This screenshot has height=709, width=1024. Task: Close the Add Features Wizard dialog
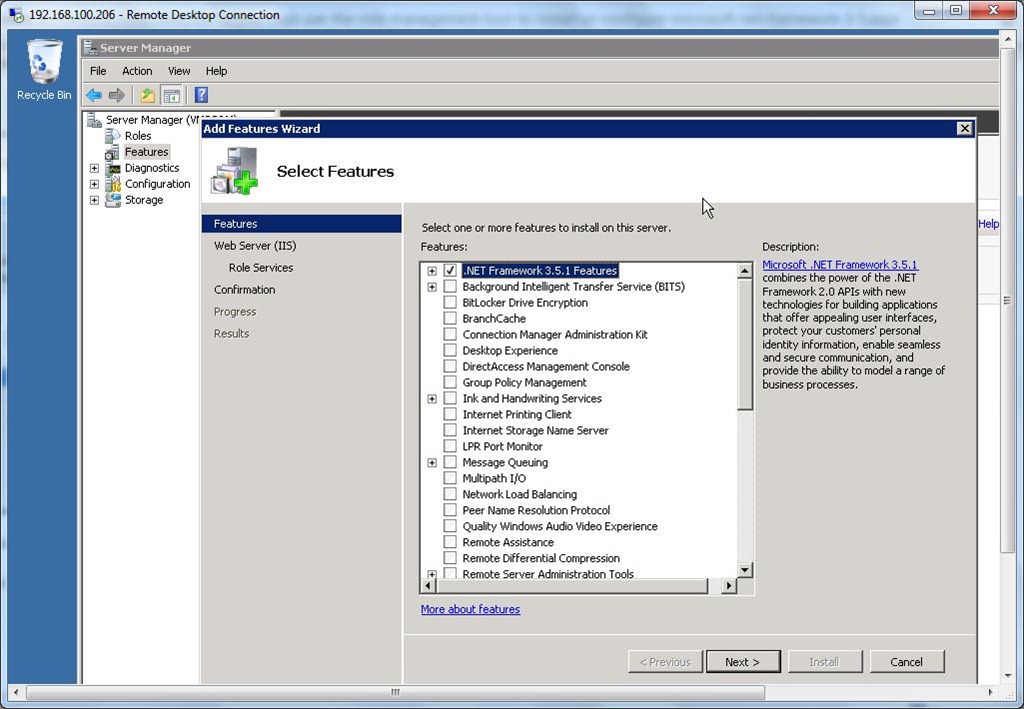965,129
